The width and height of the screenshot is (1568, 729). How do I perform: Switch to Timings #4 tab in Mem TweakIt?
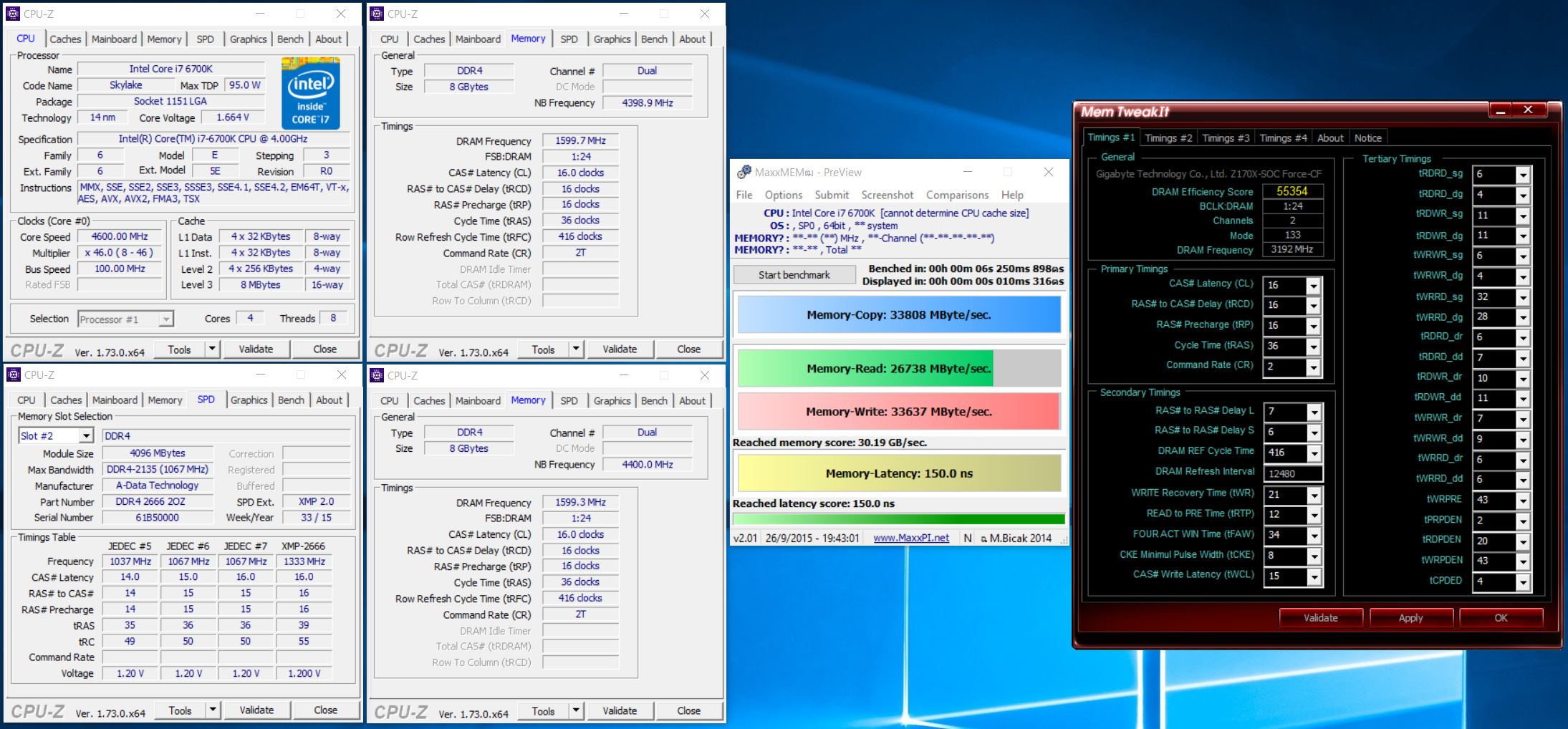click(1283, 137)
